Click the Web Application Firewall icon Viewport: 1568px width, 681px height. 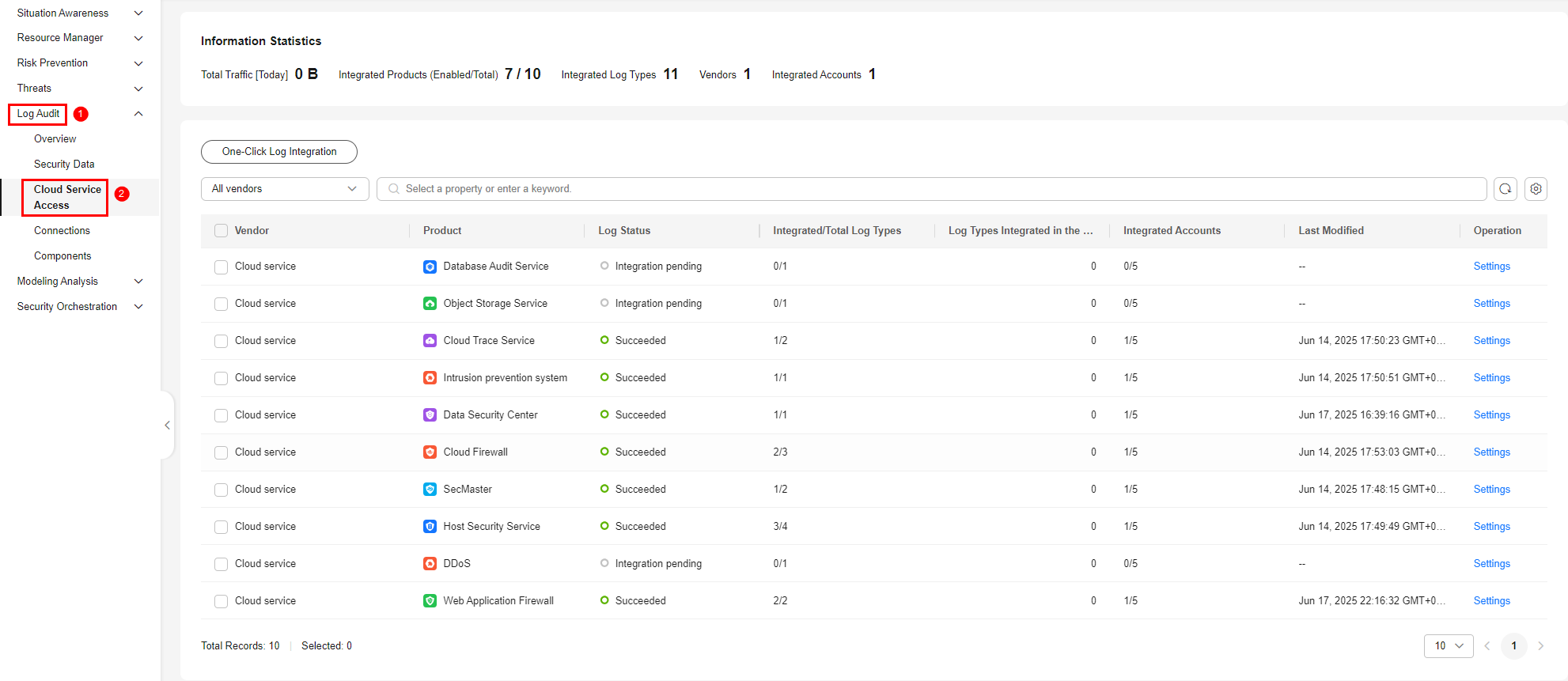tap(430, 601)
